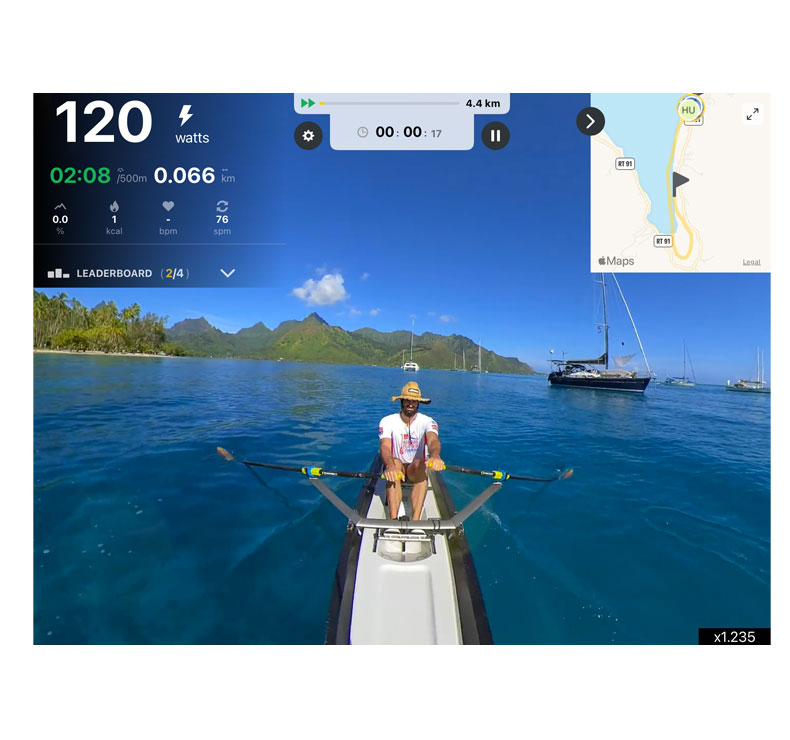The height and width of the screenshot is (740, 790).
Task: Toggle the green 02:08 pace display
Action: click(81, 175)
